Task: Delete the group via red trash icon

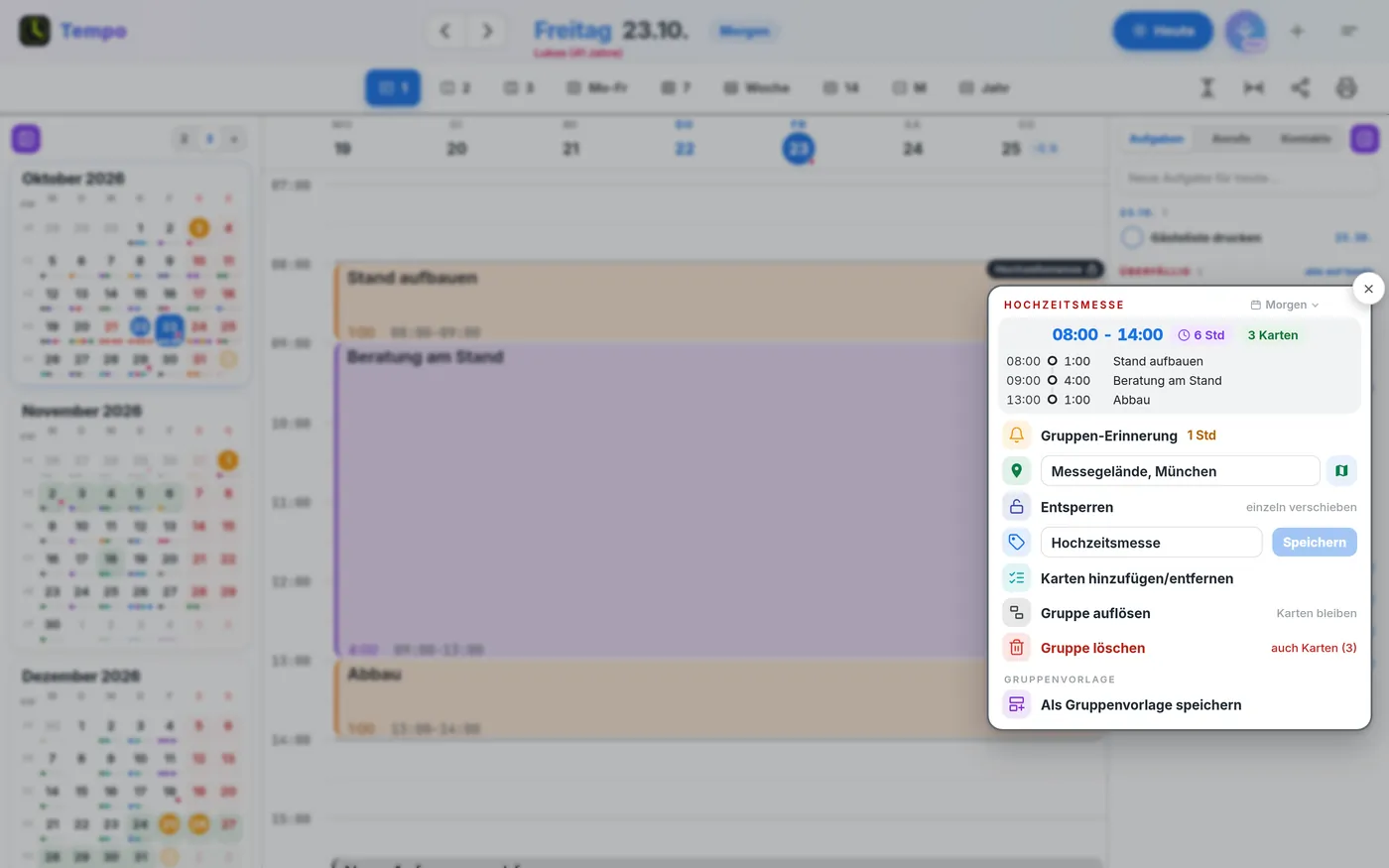Action: (x=1016, y=648)
